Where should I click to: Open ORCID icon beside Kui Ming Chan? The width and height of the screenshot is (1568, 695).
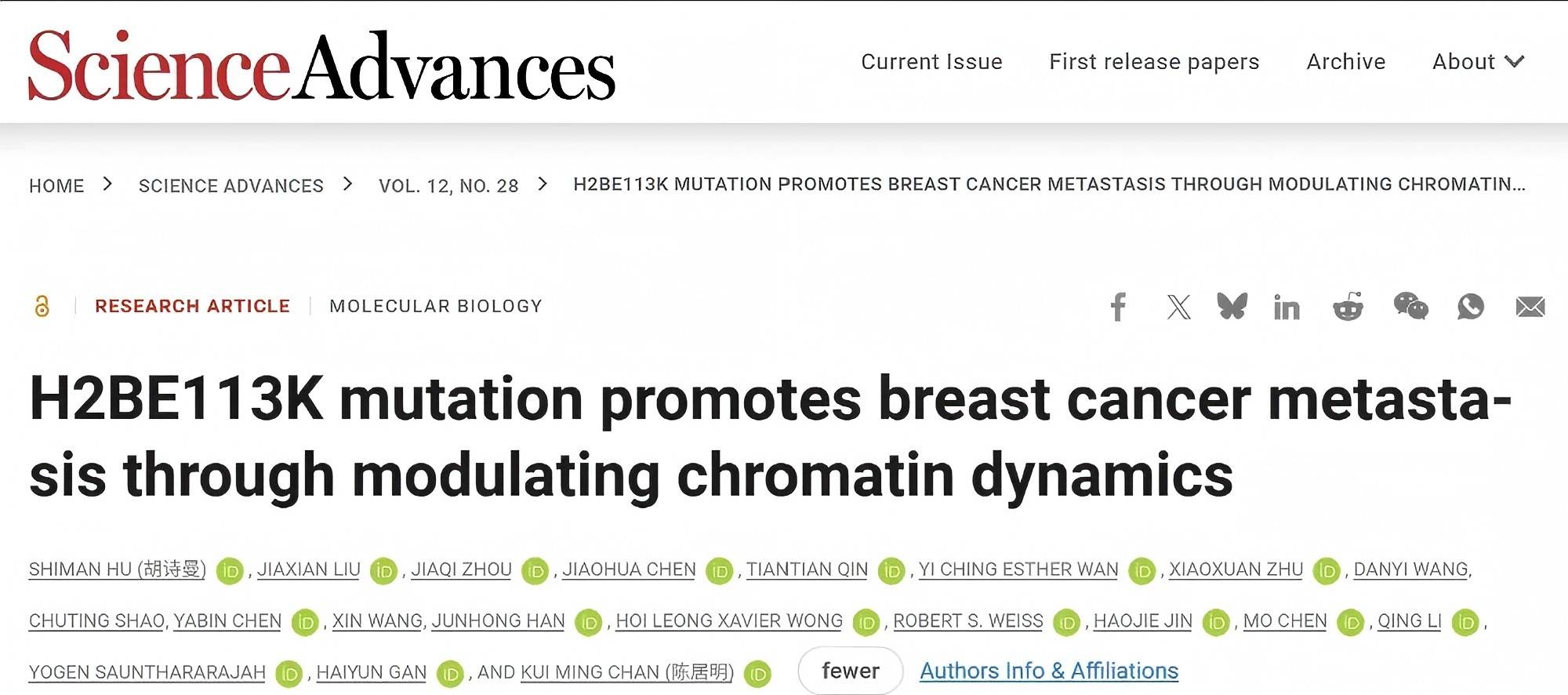pyautogui.click(x=758, y=674)
